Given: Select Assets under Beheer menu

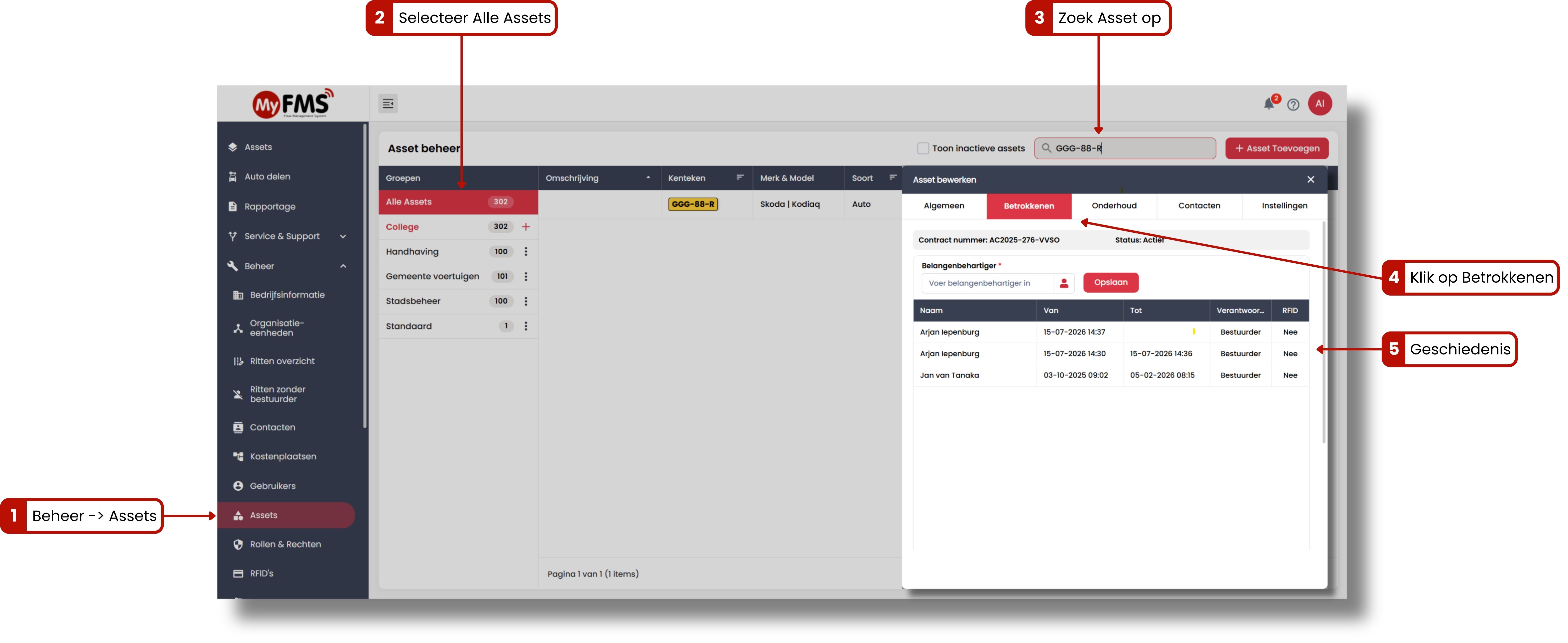Looking at the screenshot, I should [286, 515].
